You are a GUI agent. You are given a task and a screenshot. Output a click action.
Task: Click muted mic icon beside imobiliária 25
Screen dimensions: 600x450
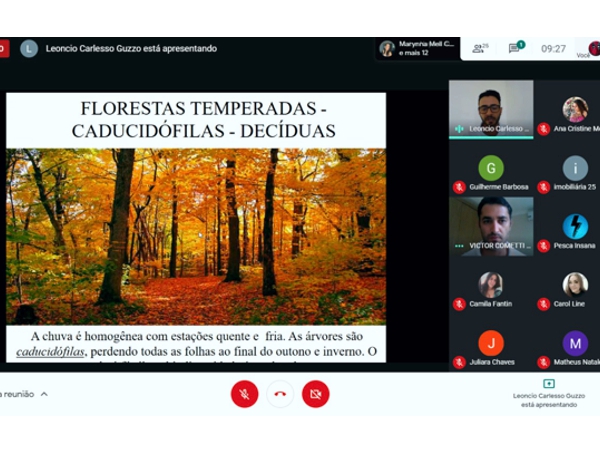[543, 187]
